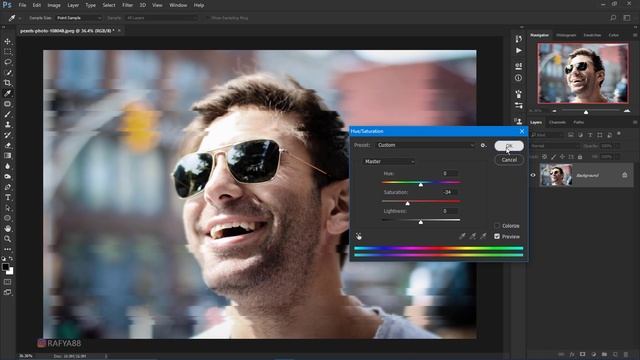Select the Background layer thumbnail
Viewport: 640px width, 360px height.
click(556, 175)
